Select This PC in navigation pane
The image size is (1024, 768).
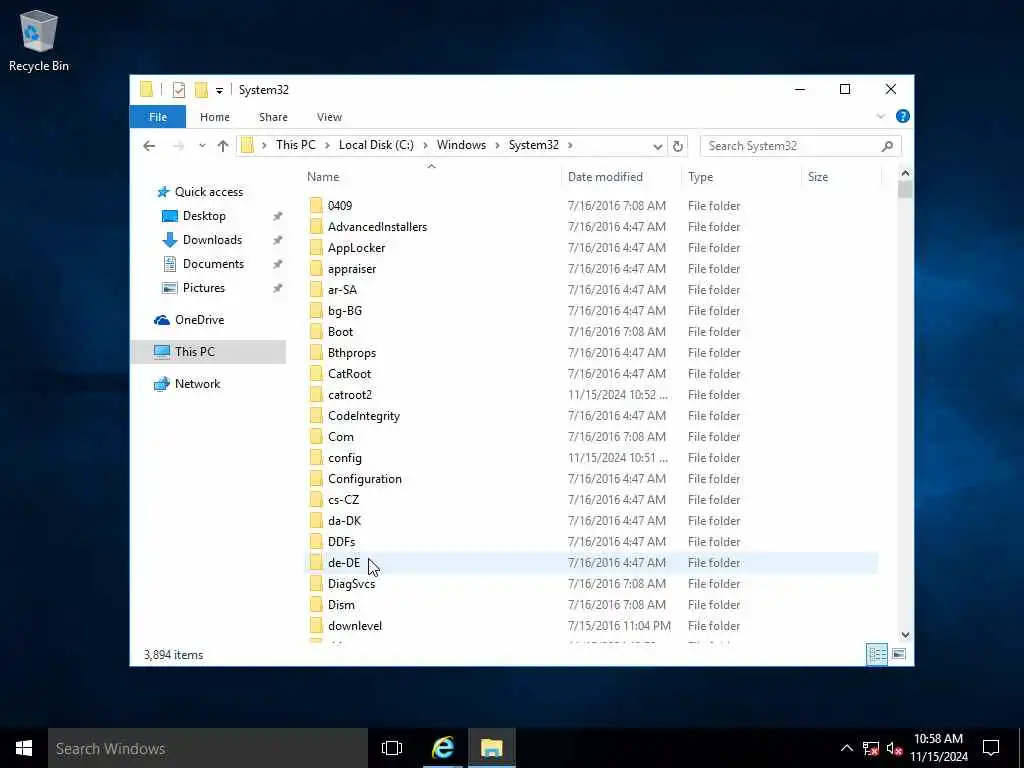208,352
